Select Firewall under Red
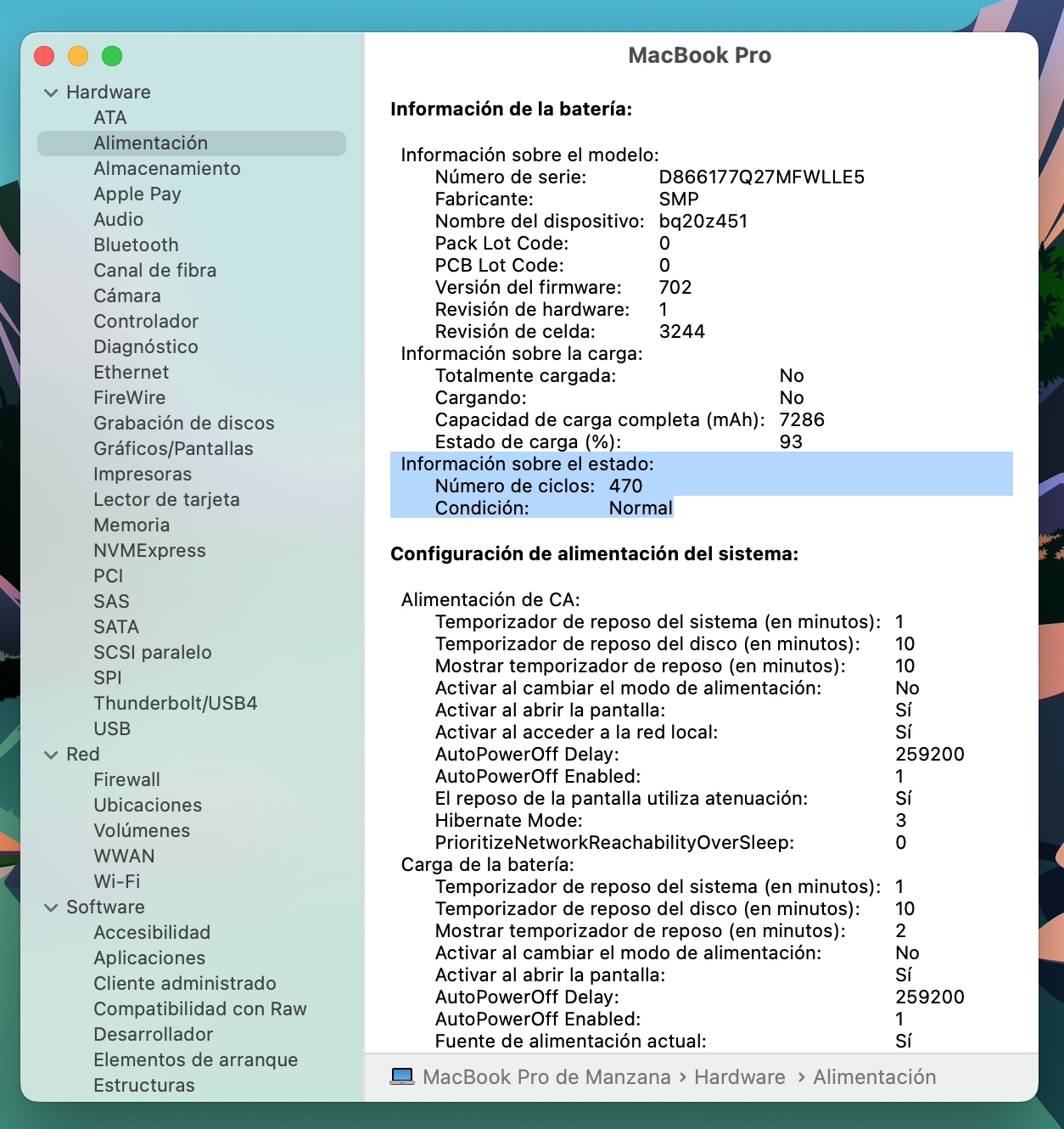This screenshot has width=1064, height=1129. tap(126, 780)
